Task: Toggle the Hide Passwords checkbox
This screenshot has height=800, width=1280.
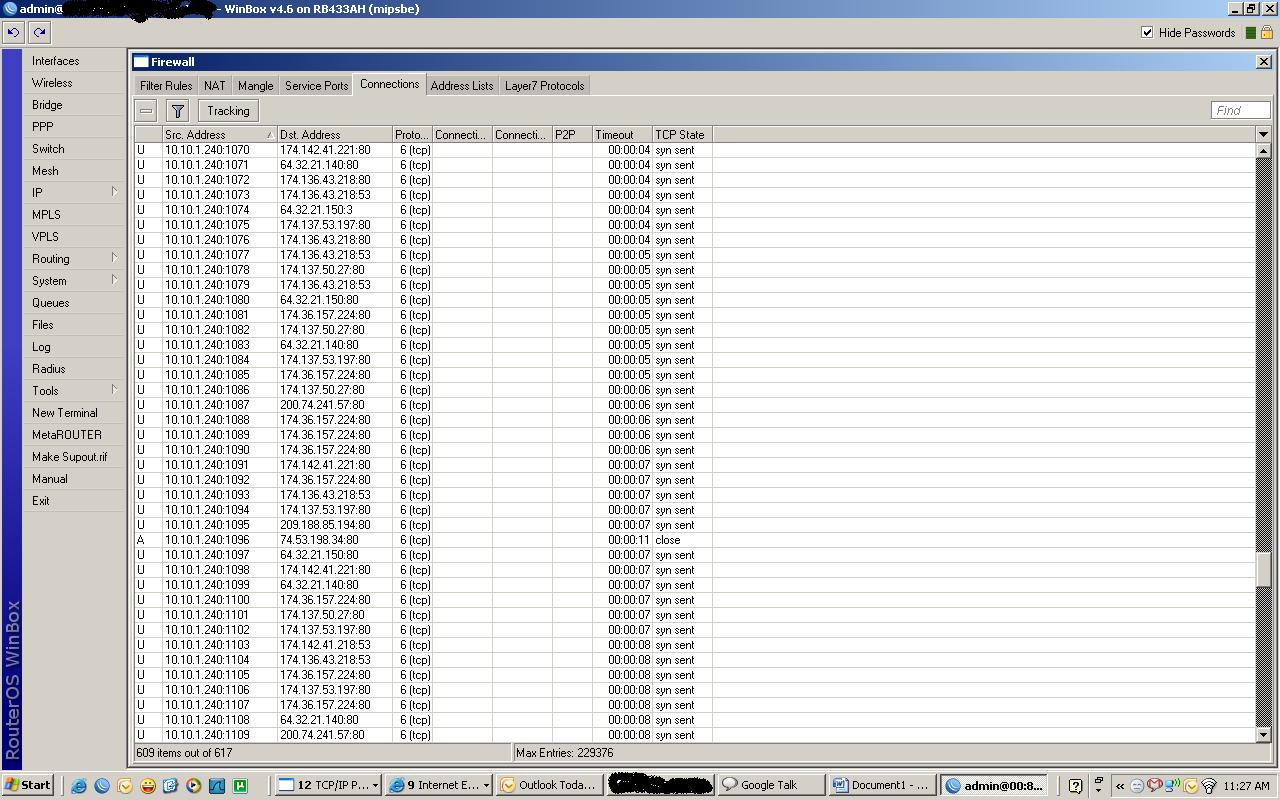Action: (1147, 32)
